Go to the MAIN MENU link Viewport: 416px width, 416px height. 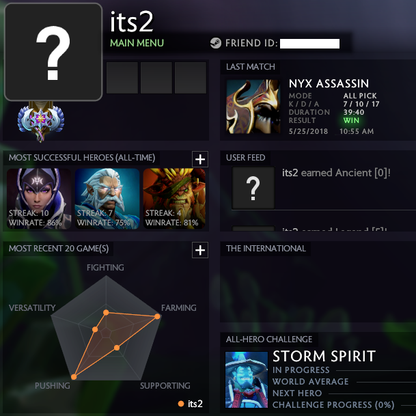tap(137, 43)
